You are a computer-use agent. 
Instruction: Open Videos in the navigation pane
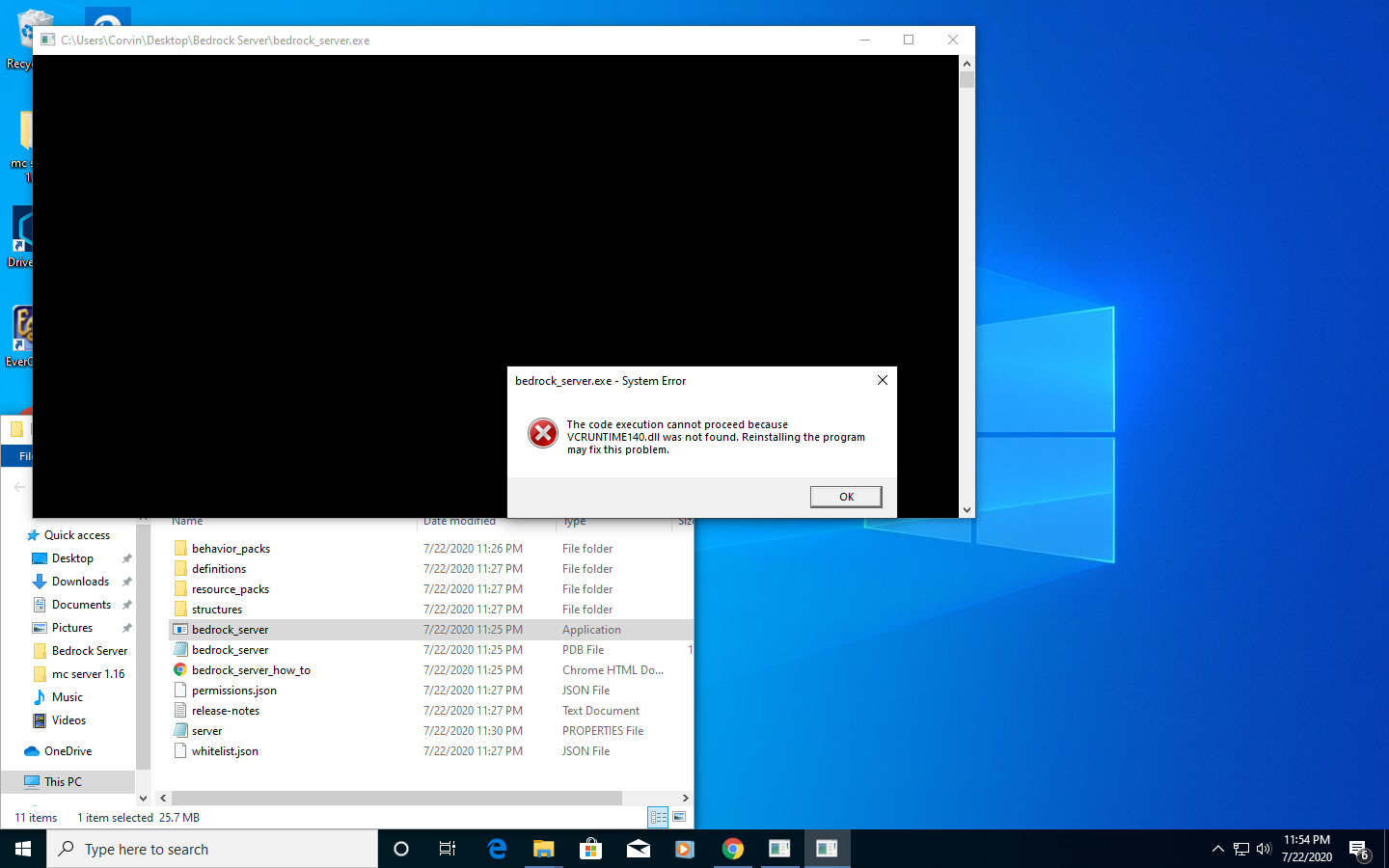coord(68,720)
